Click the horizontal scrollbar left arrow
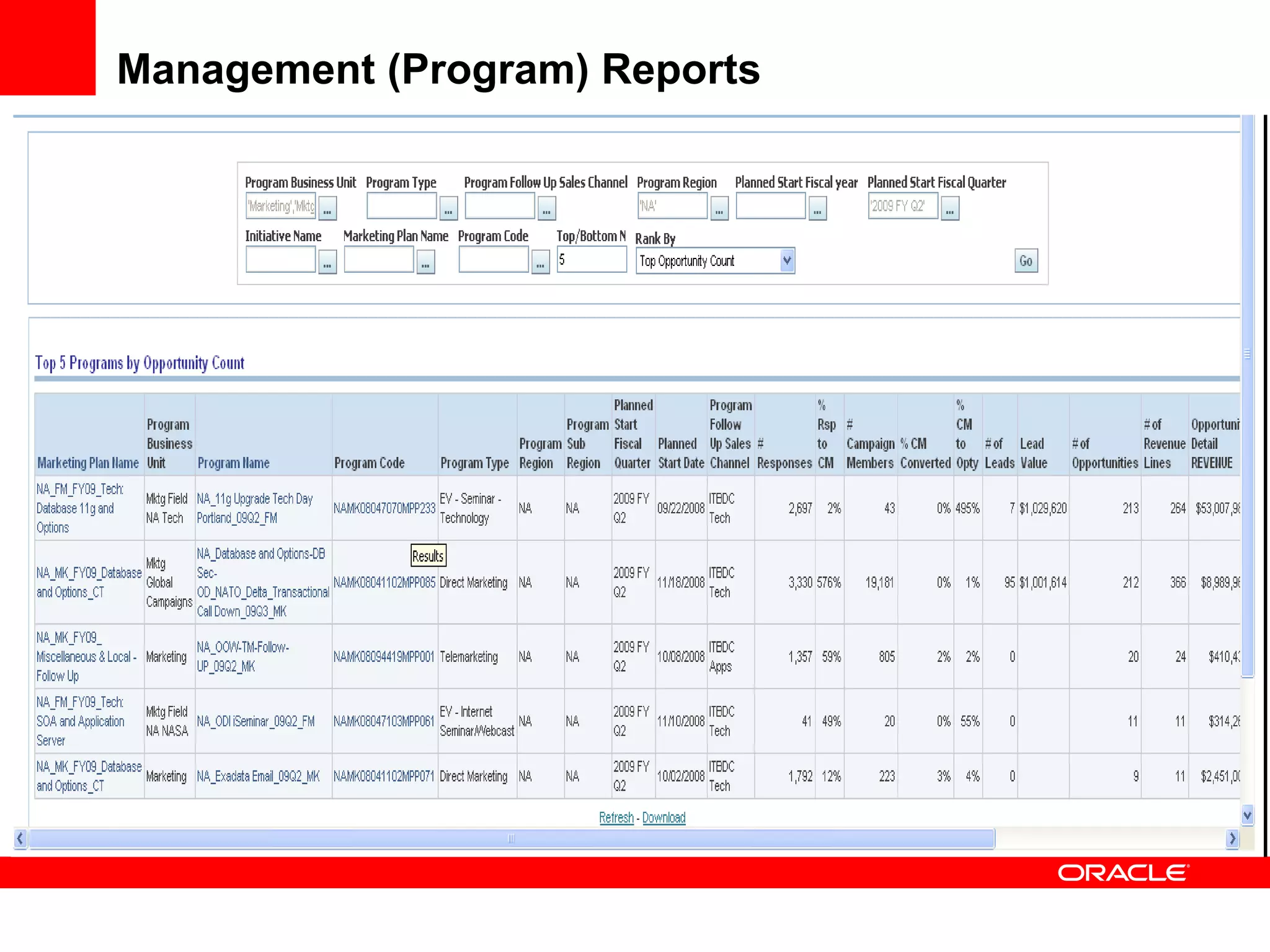1270x952 pixels. [x=20, y=839]
